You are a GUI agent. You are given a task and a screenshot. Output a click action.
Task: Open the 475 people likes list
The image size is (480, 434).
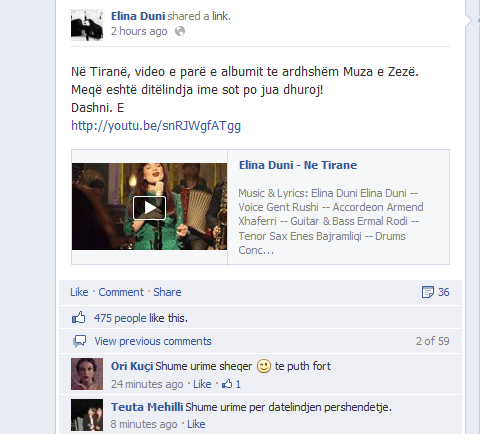tap(120, 318)
